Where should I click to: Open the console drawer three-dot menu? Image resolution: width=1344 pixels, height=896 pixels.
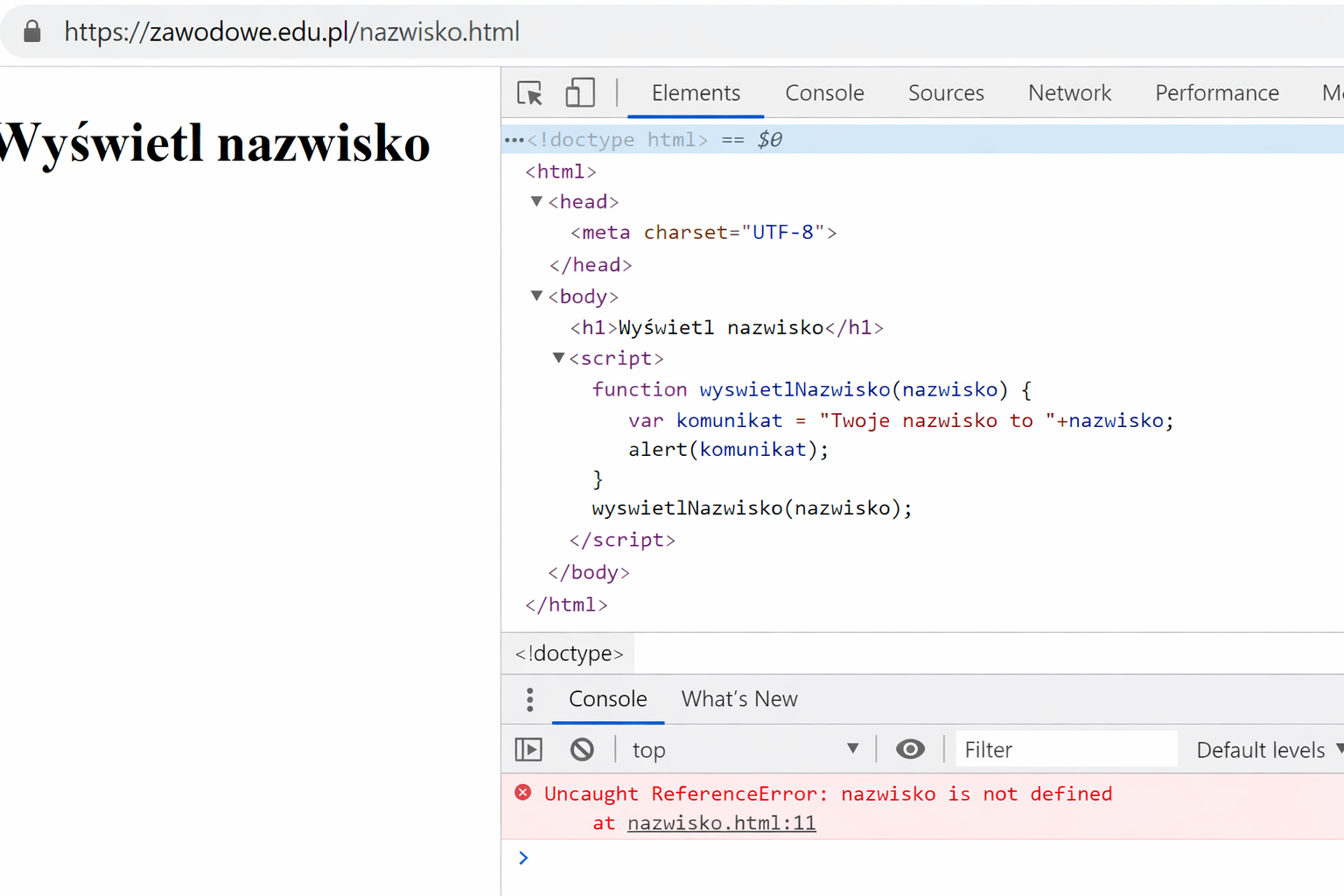(x=529, y=699)
